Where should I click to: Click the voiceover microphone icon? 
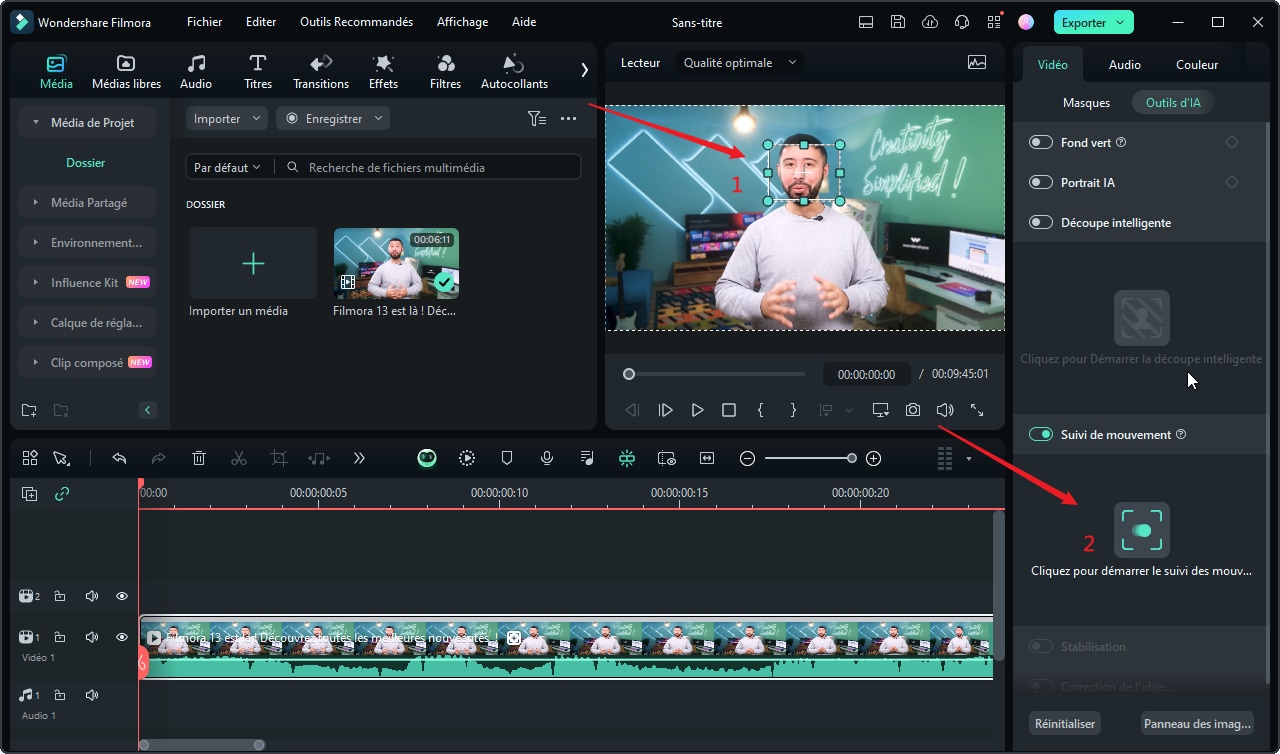[547, 458]
